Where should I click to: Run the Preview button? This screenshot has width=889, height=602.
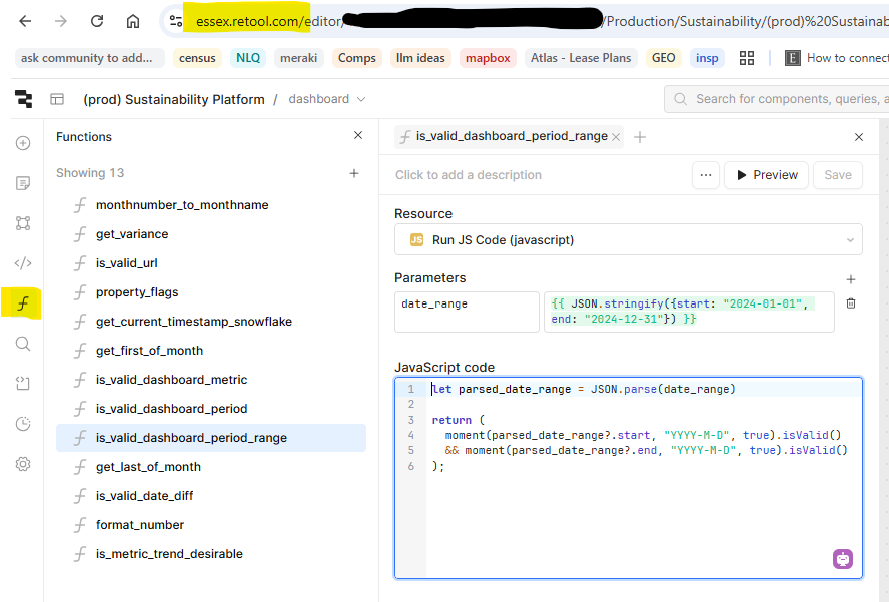(x=767, y=175)
